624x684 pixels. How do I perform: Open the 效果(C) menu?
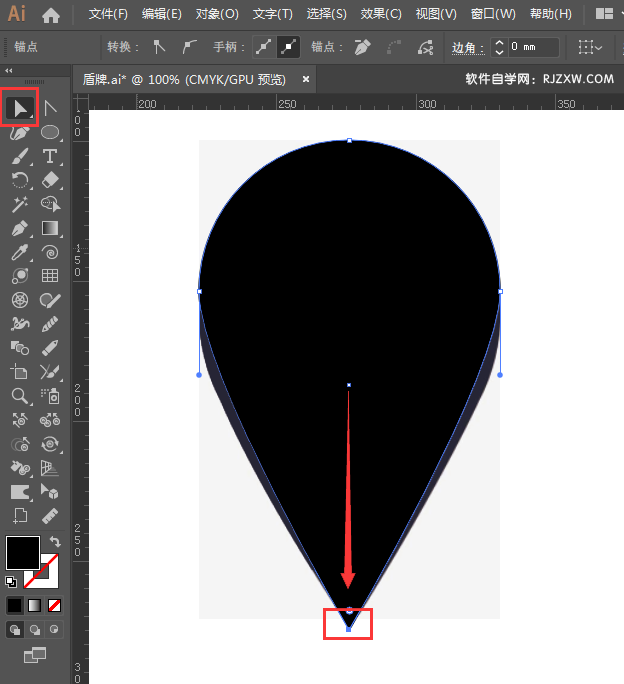(380, 15)
